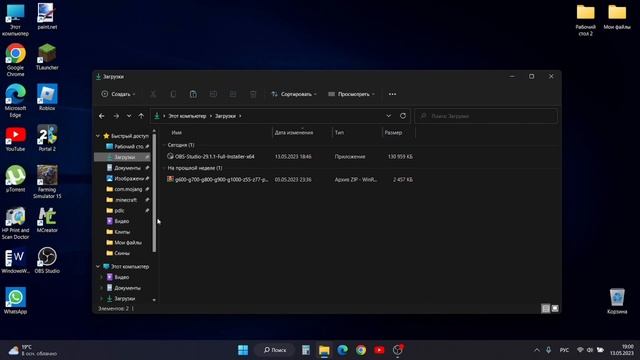This screenshot has height=360, width=640.
Task: Open TLauncher desktop icon
Action: click(47, 57)
